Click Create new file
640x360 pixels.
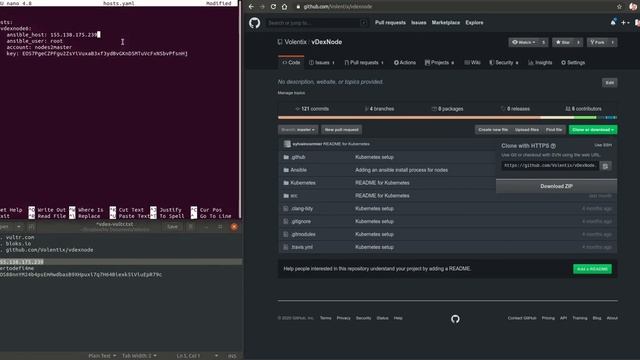[493, 130]
